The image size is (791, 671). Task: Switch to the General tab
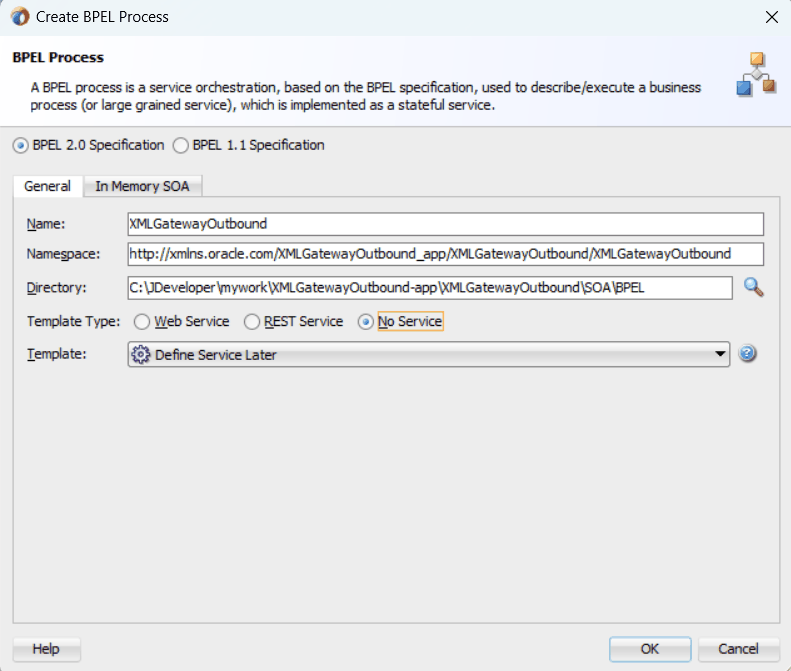[47, 186]
